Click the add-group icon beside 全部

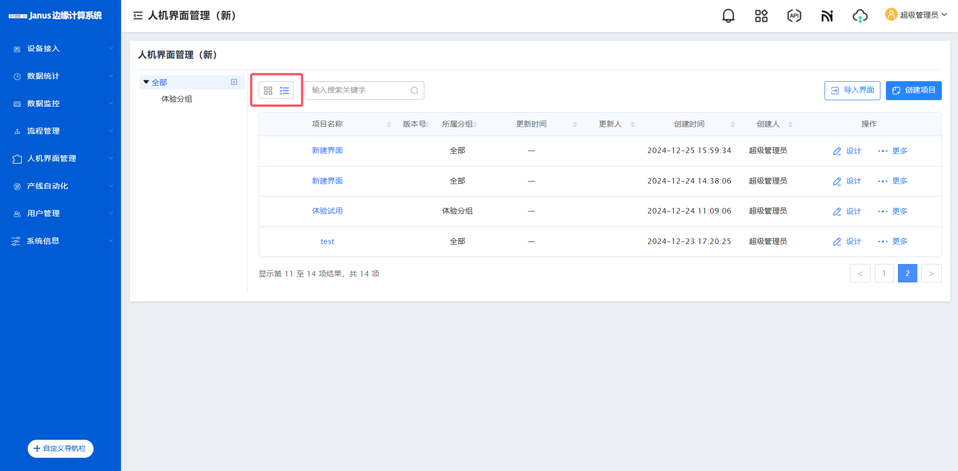coord(234,82)
